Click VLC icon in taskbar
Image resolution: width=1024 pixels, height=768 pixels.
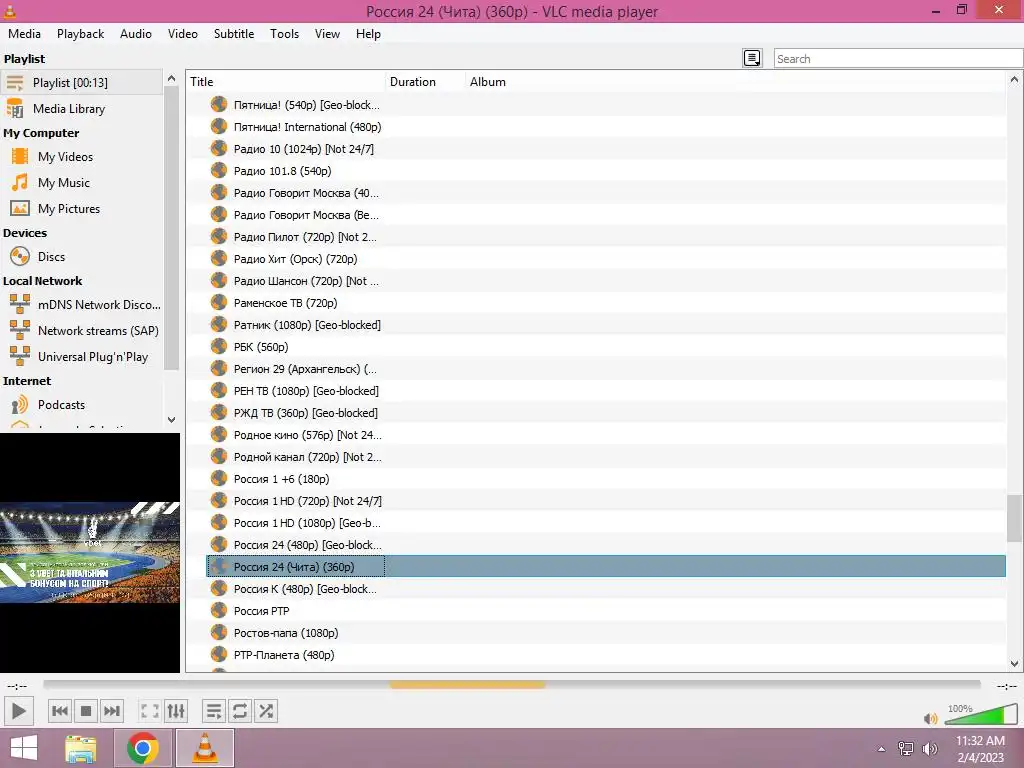point(204,748)
